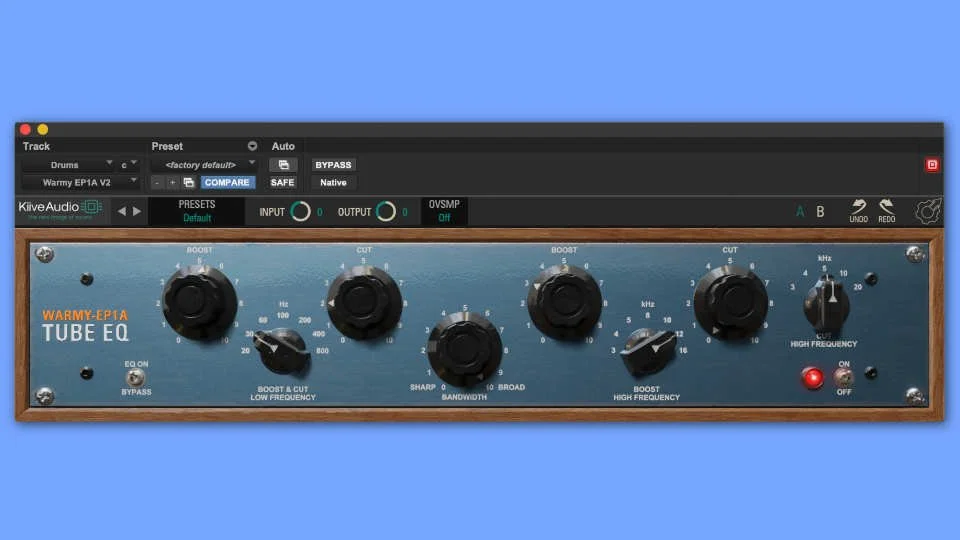This screenshot has height=540, width=960.
Task: Click the red target button icon
Action: tap(932, 165)
